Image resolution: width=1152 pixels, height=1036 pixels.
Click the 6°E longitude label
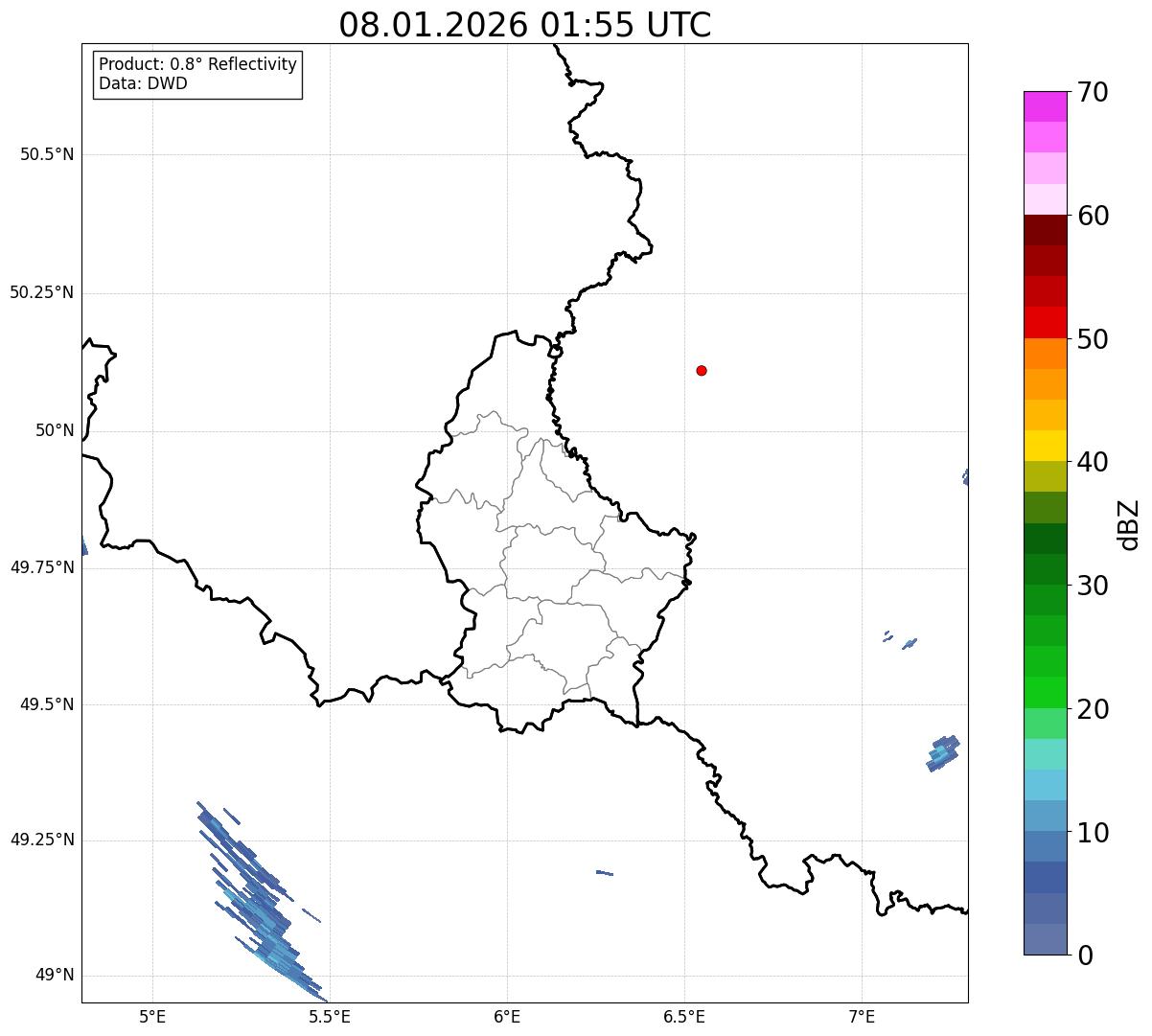pyautogui.click(x=507, y=1016)
